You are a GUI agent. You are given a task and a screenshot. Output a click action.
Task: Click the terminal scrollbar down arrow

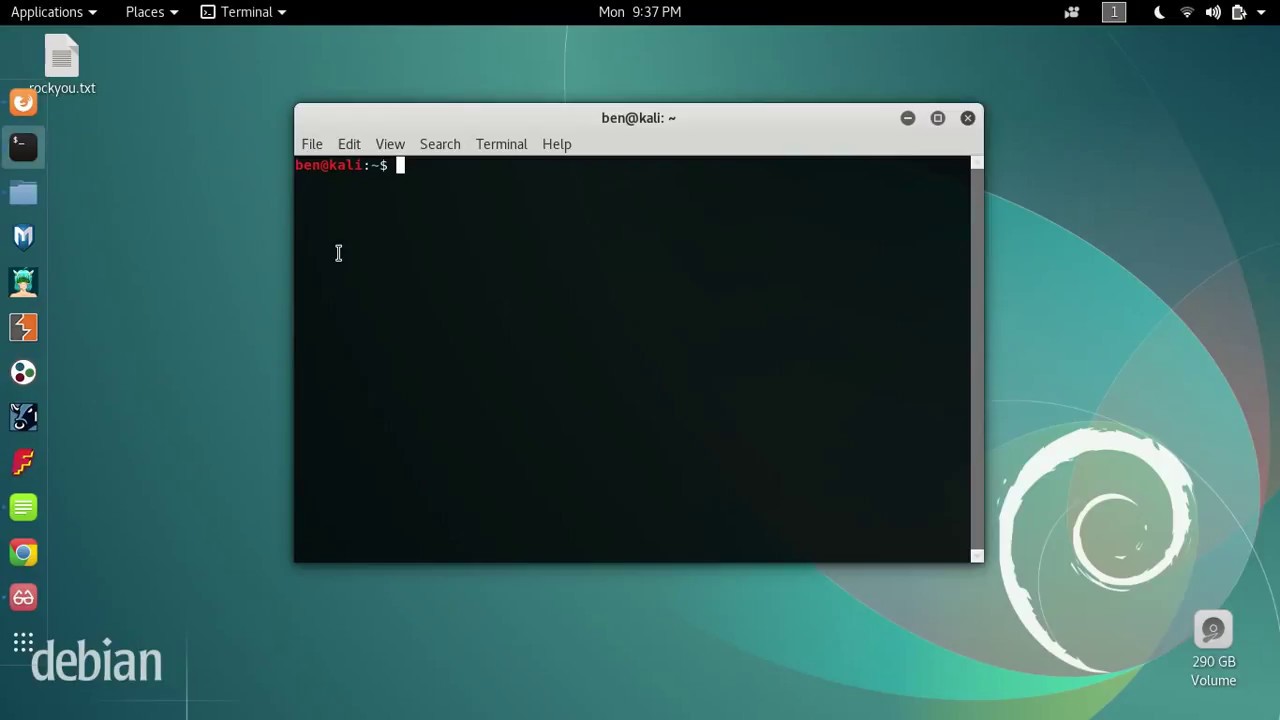point(977,556)
